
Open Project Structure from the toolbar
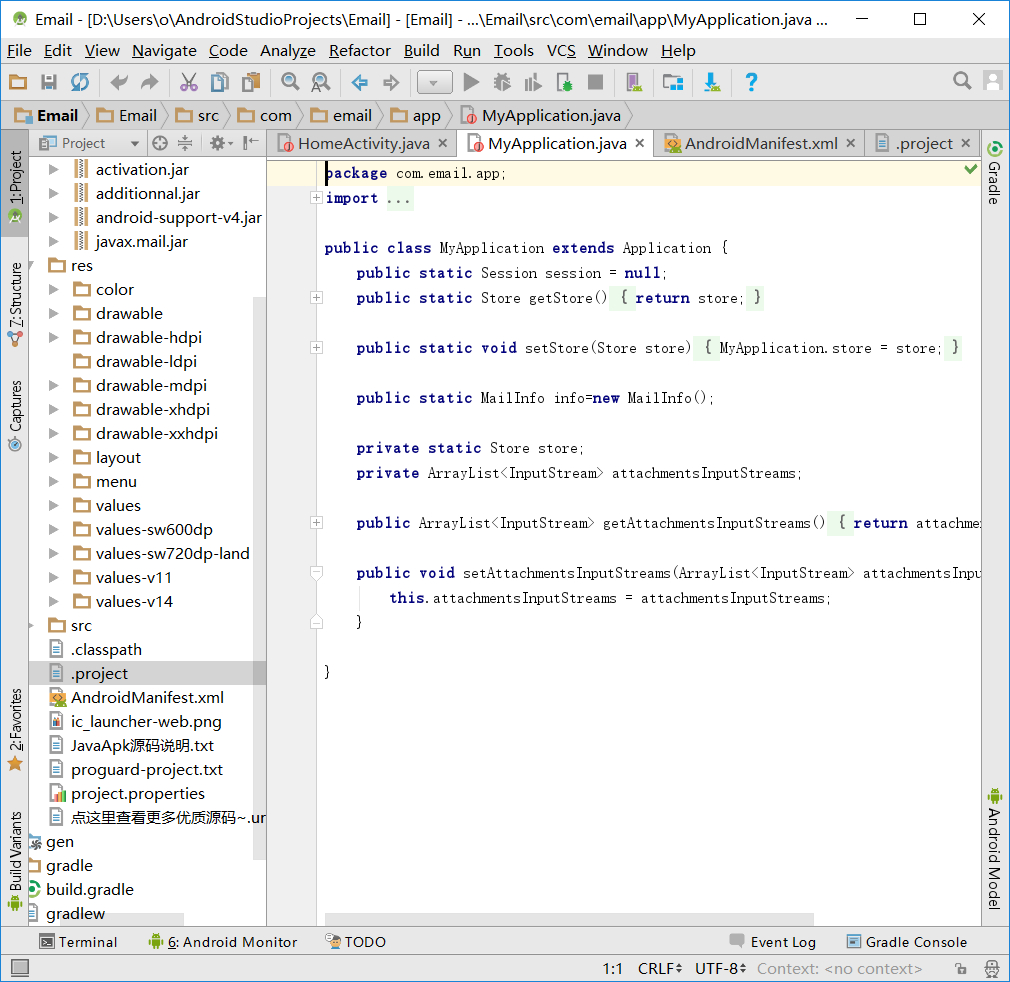click(673, 82)
